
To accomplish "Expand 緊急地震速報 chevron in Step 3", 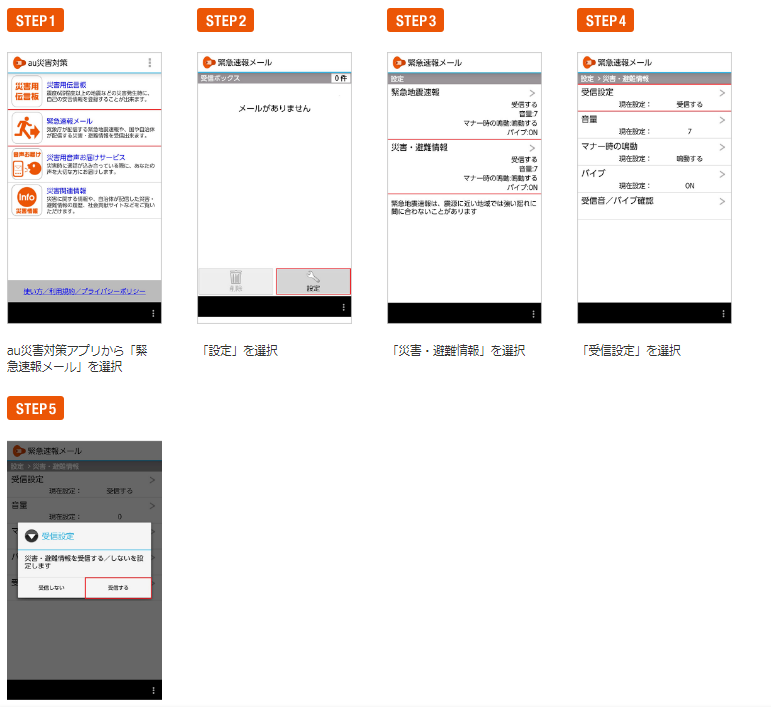I will coord(532,93).
